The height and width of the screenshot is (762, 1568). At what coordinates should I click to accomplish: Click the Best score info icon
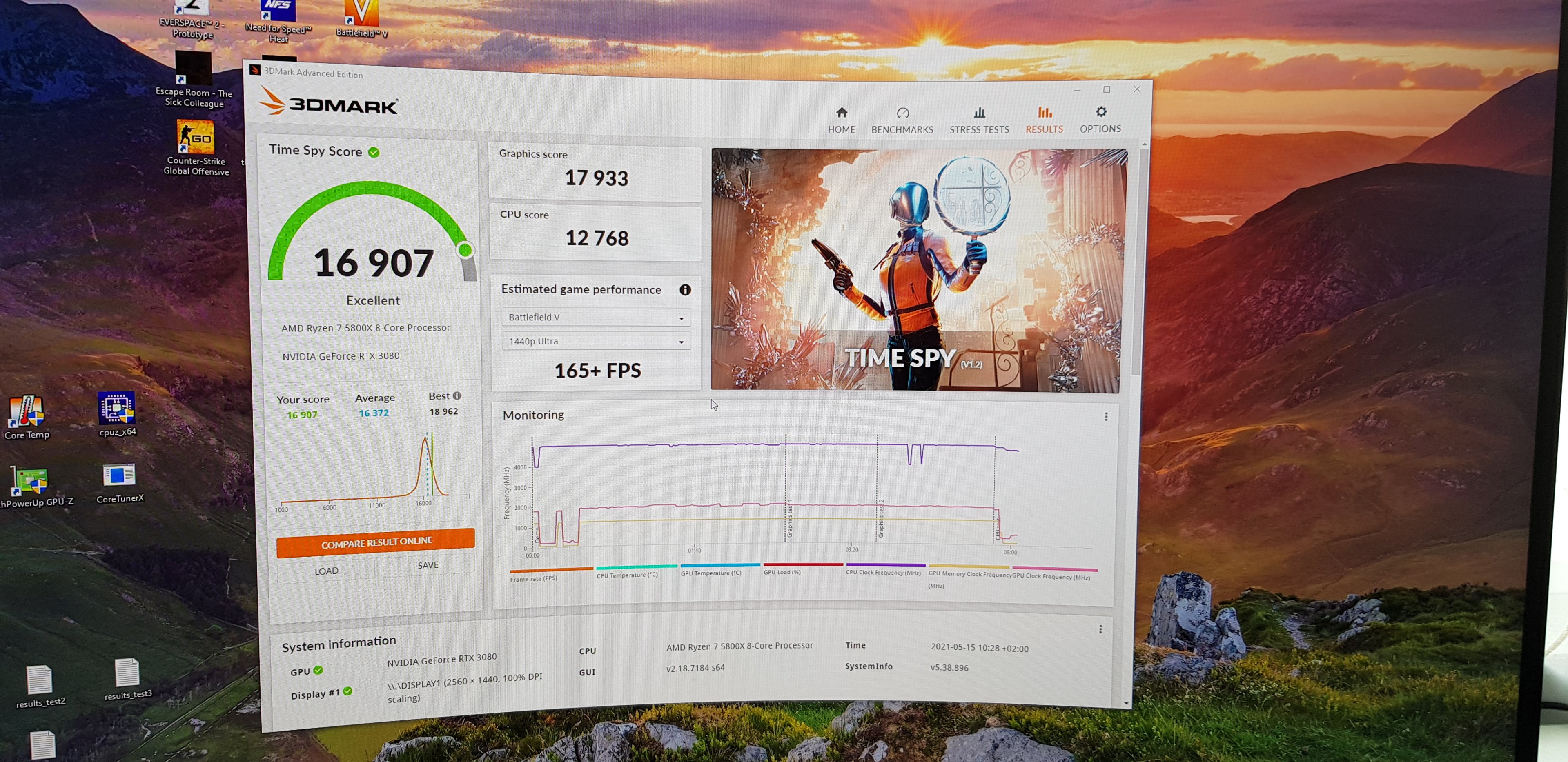457,395
